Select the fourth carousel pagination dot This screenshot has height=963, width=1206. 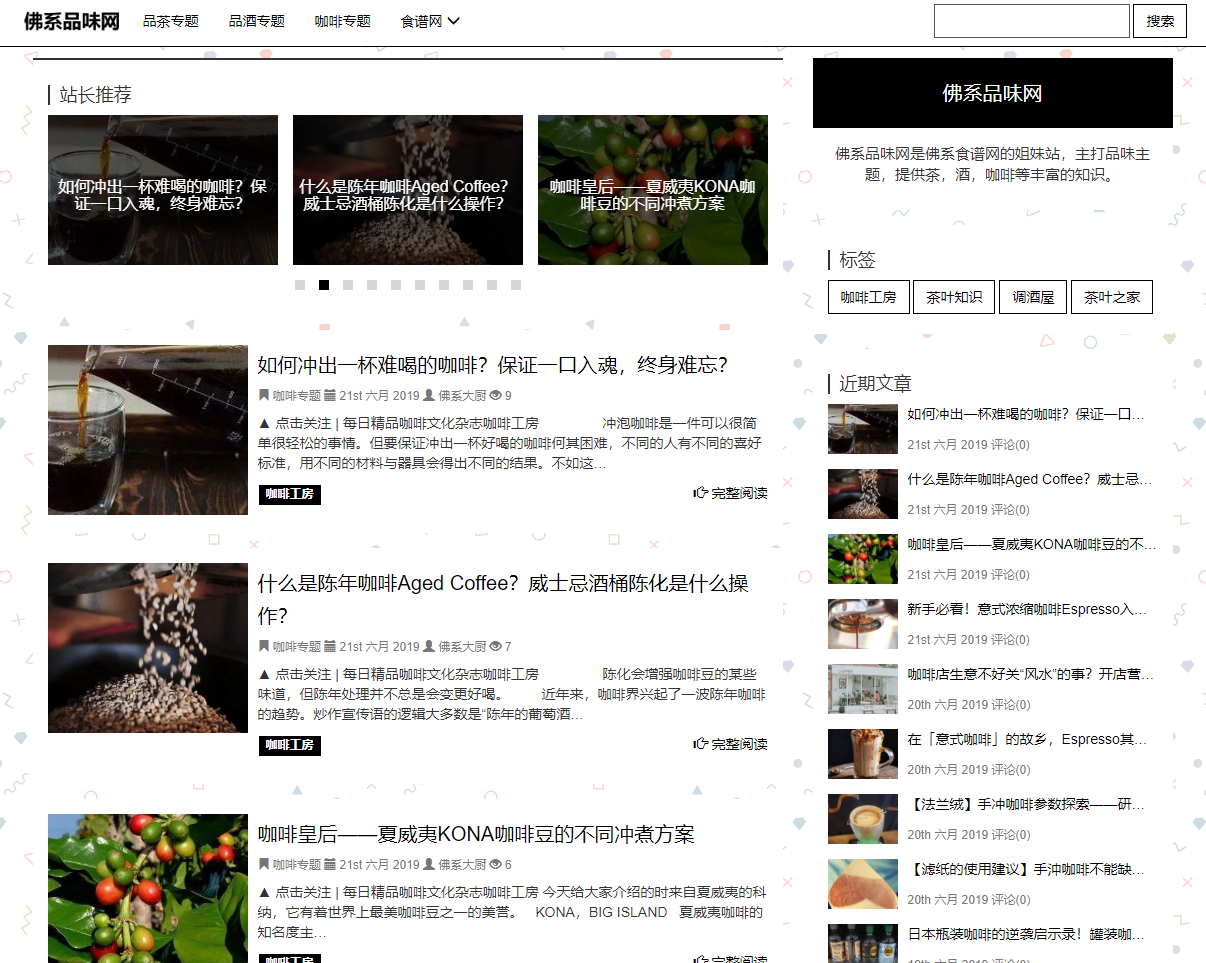[x=372, y=285]
